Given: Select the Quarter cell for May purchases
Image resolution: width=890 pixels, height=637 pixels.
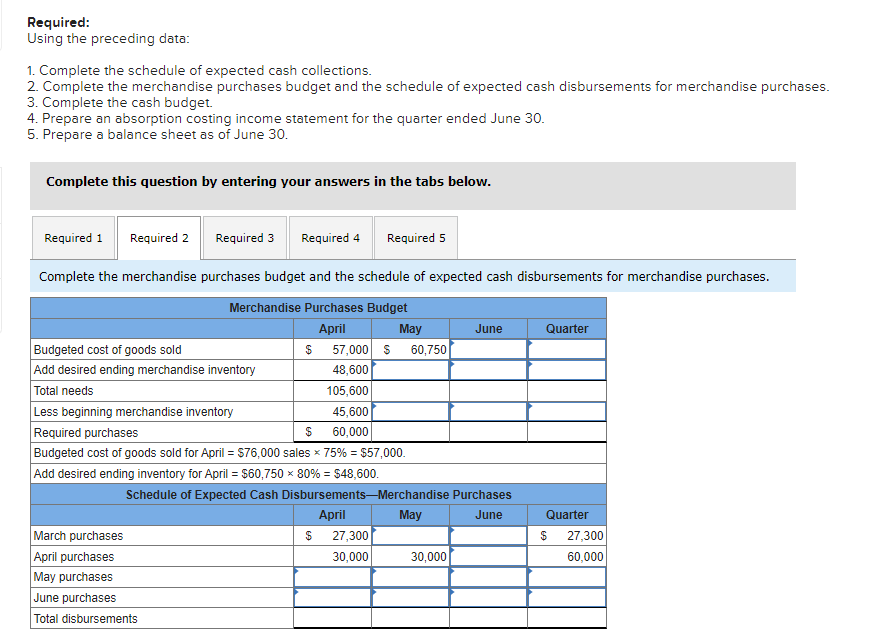Looking at the screenshot, I should tap(567, 577).
